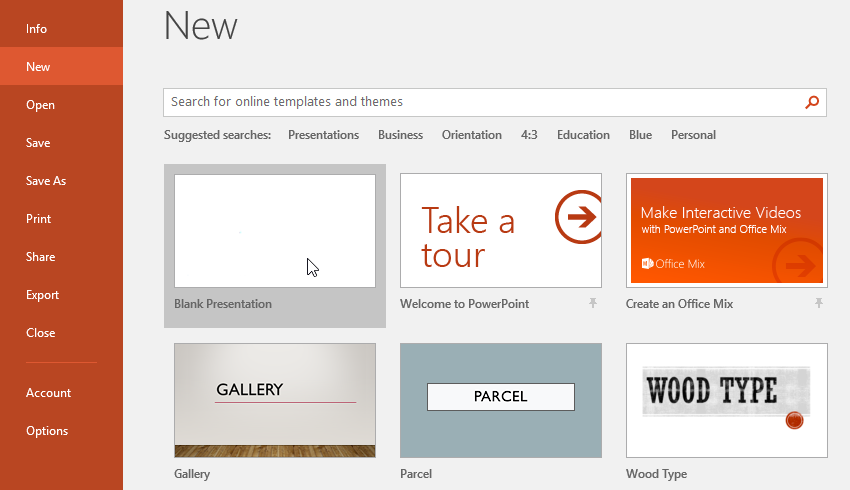Screen dimensions: 850x490
Task: Select Open in the sidebar
Action: tap(40, 105)
